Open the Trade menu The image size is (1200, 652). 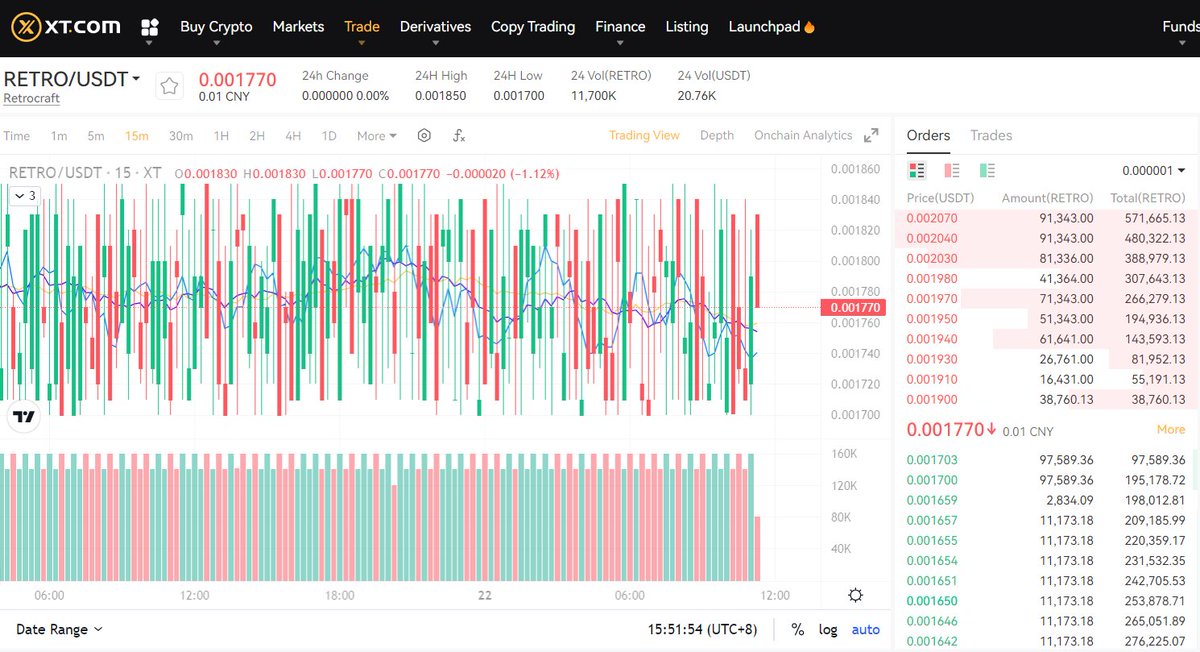pyautogui.click(x=362, y=27)
